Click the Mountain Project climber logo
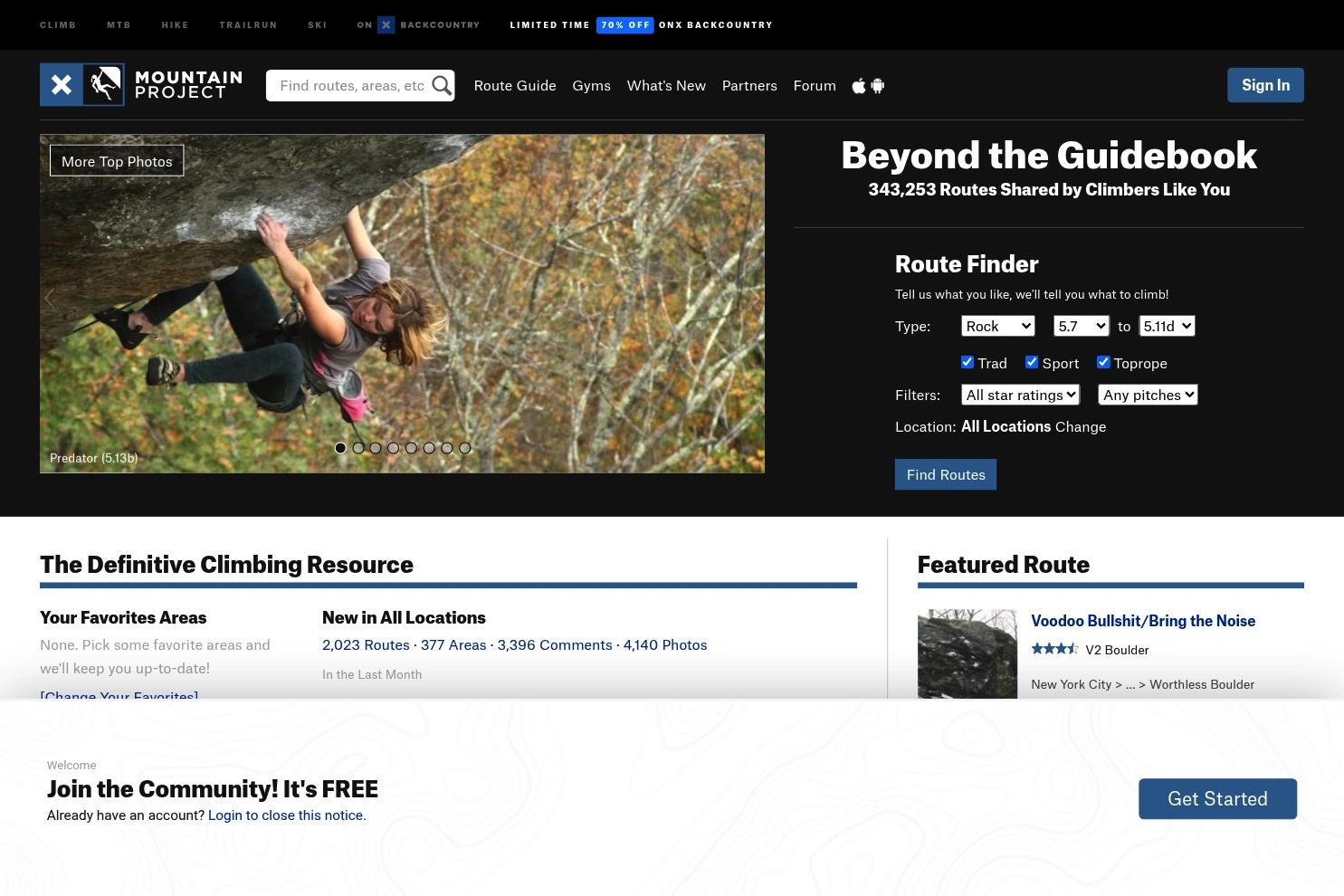 tap(103, 85)
